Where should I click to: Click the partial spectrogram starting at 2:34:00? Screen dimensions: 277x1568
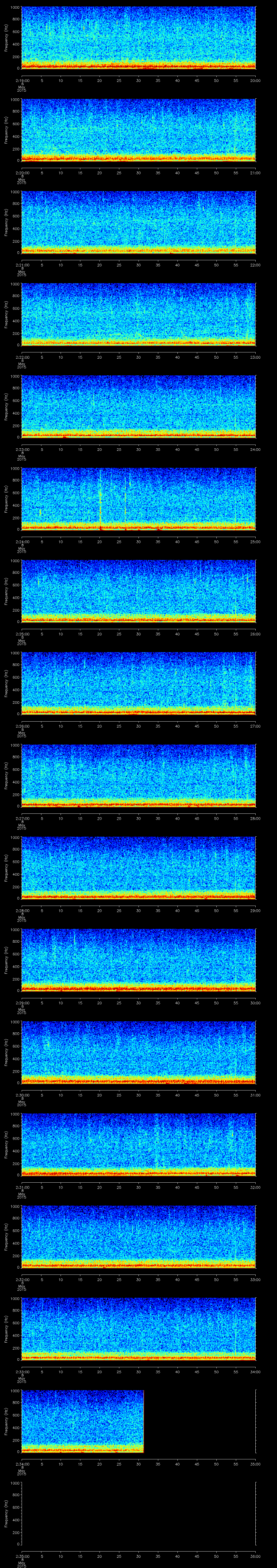(83, 1421)
